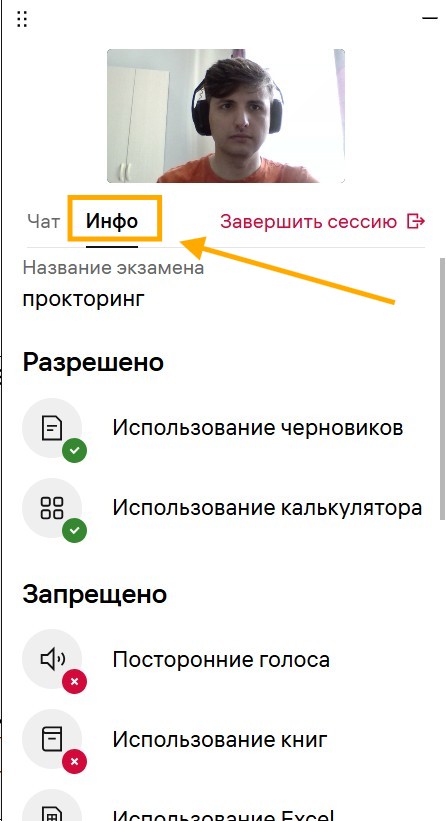Click the drag-handle dots icon at top
This screenshot has height=821, width=446.
tap(21, 19)
